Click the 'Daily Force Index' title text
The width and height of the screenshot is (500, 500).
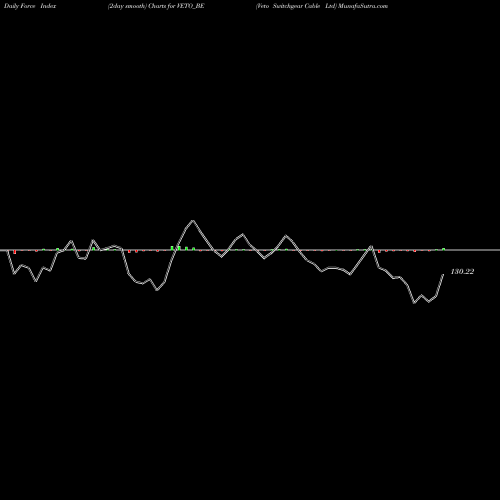click(30, 6)
